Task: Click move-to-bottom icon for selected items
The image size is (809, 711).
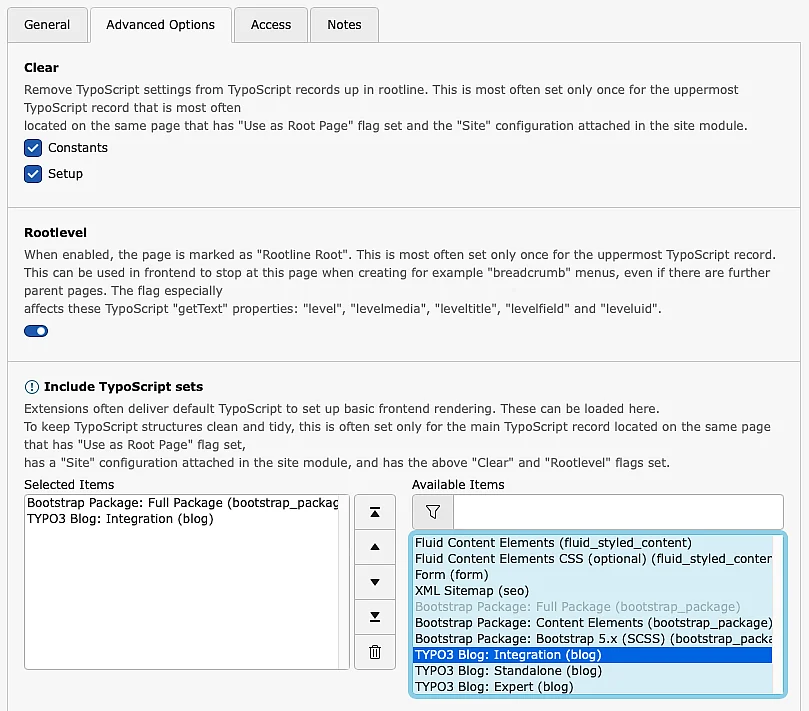Action: (x=375, y=617)
